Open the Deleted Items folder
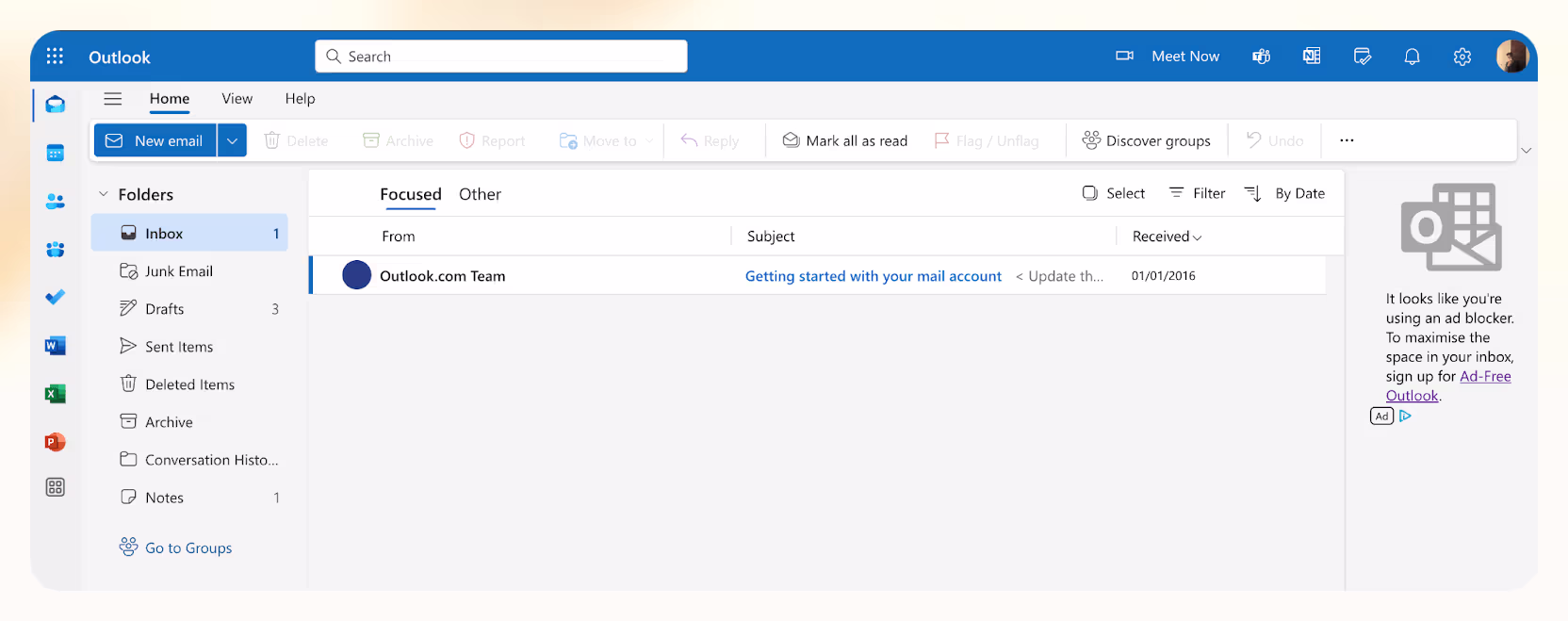 tap(189, 384)
